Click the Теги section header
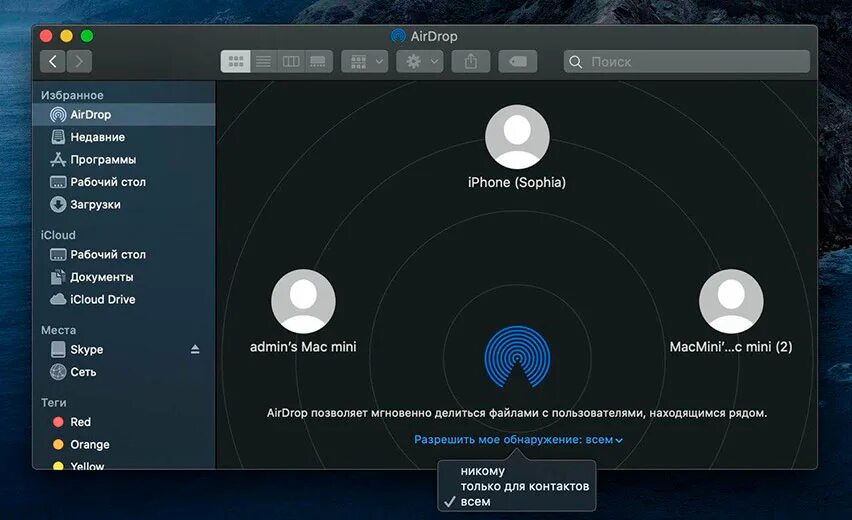The width and height of the screenshot is (852, 520). tap(54, 403)
